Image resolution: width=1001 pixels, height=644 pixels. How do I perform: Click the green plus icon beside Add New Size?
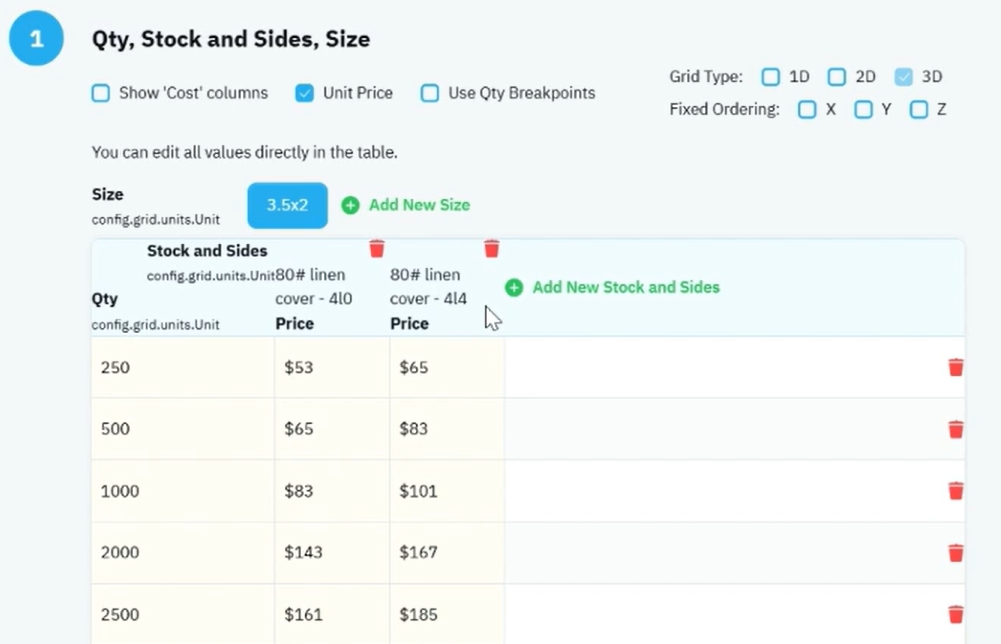pyautogui.click(x=350, y=205)
